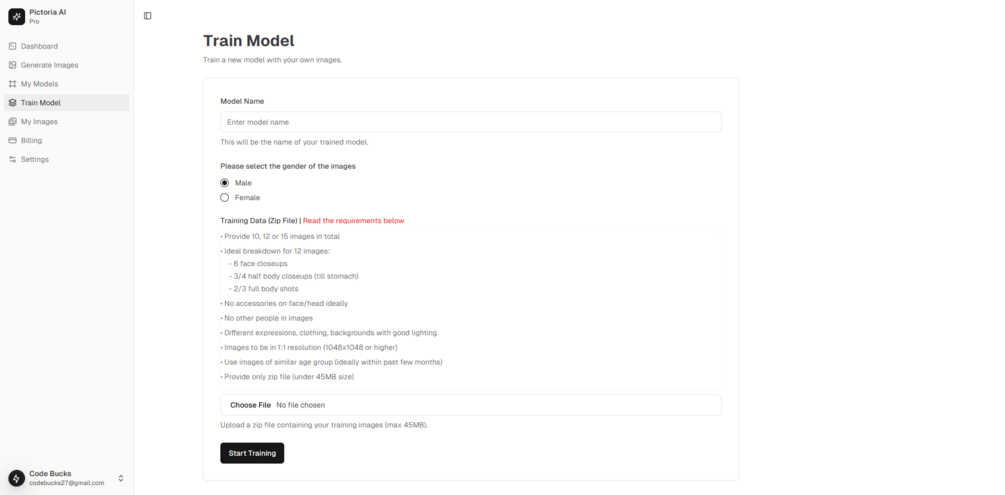This screenshot has width=1005, height=495.
Task: Click the Settings sliders icon
Action: coord(12,160)
